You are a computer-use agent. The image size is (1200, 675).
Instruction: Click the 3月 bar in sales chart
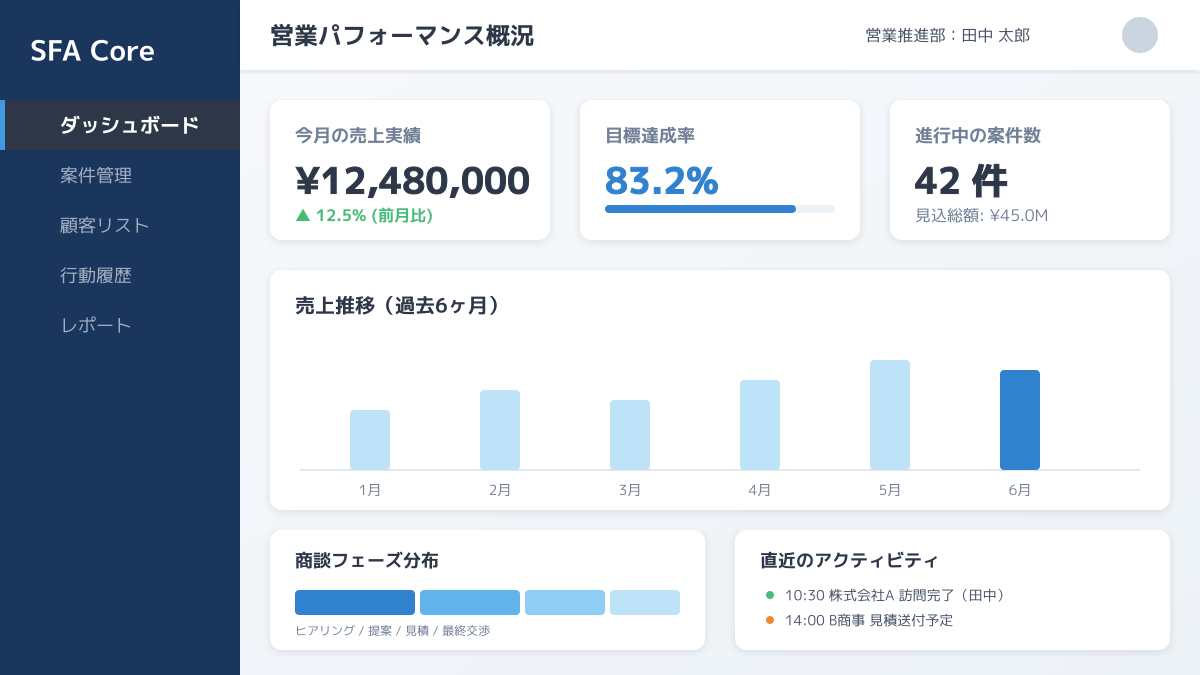coord(629,435)
